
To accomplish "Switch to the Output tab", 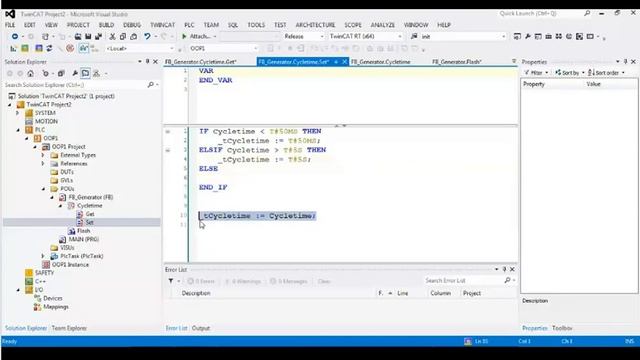I will (x=201, y=328).
